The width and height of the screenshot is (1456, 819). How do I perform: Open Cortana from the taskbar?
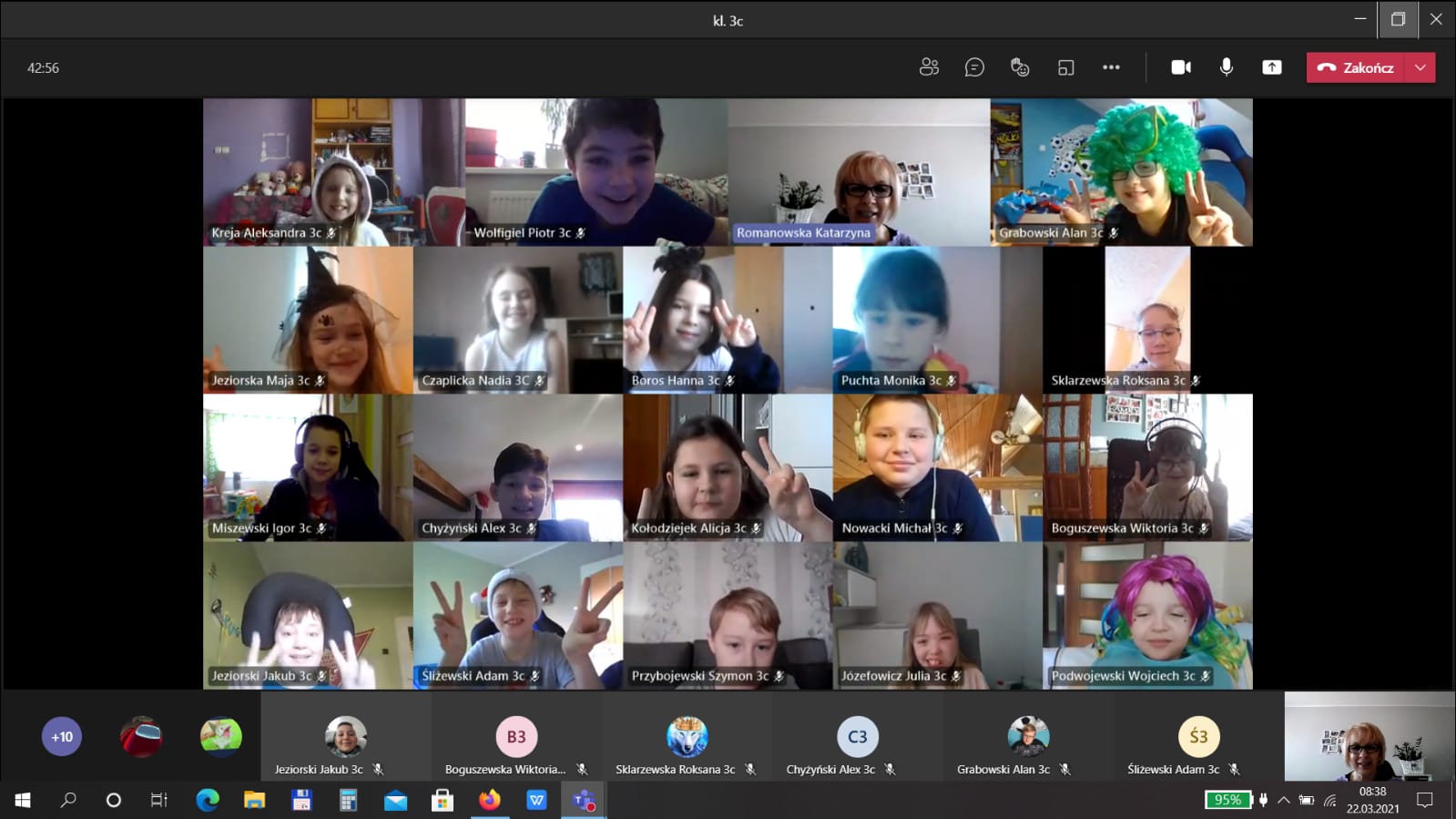pos(113,800)
